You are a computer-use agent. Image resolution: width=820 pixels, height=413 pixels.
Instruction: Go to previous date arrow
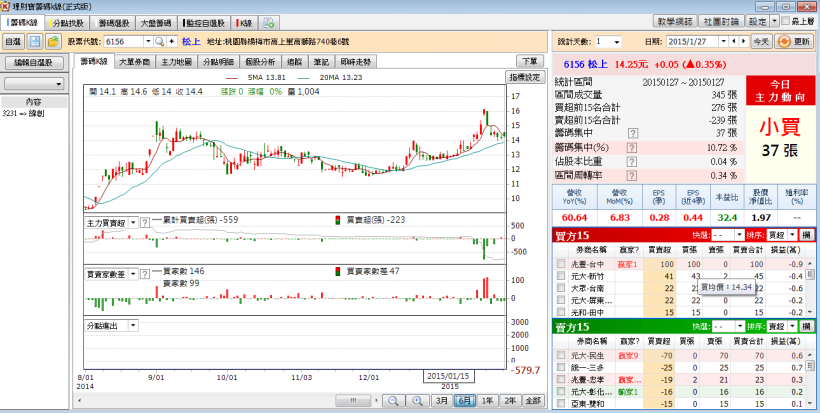[x=734, y=41]
